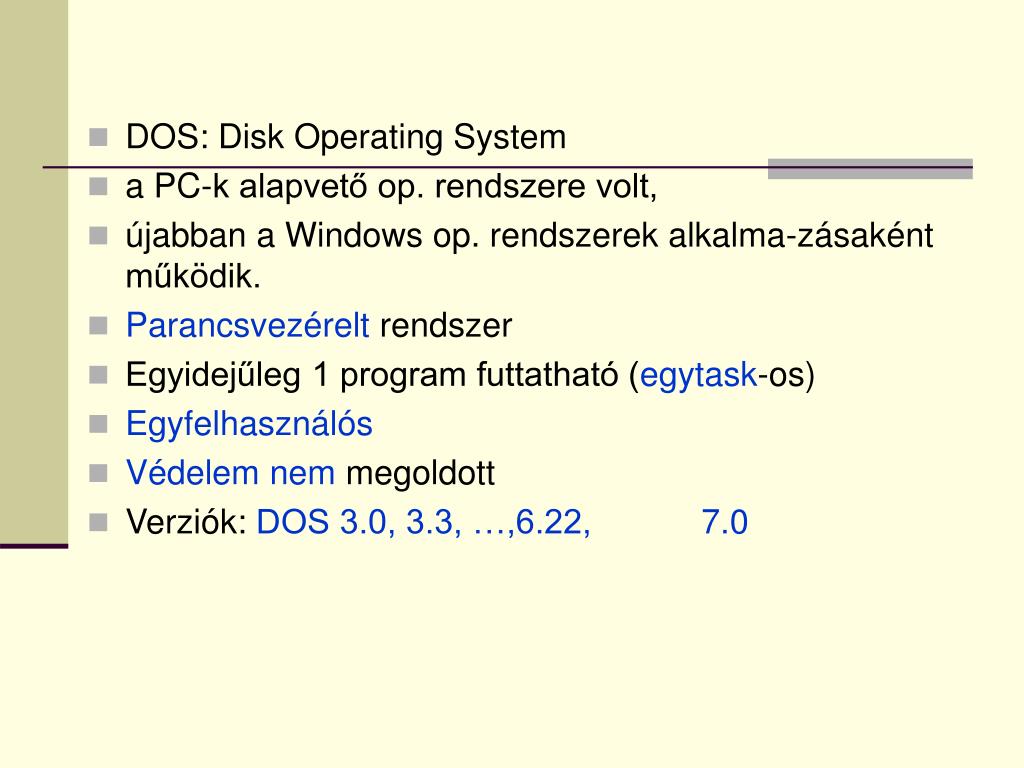The image size is (1024, 768).
Task: Click the blue 'DOS 3.0, 3.3' versions text
Action: [x=359, y=522]
